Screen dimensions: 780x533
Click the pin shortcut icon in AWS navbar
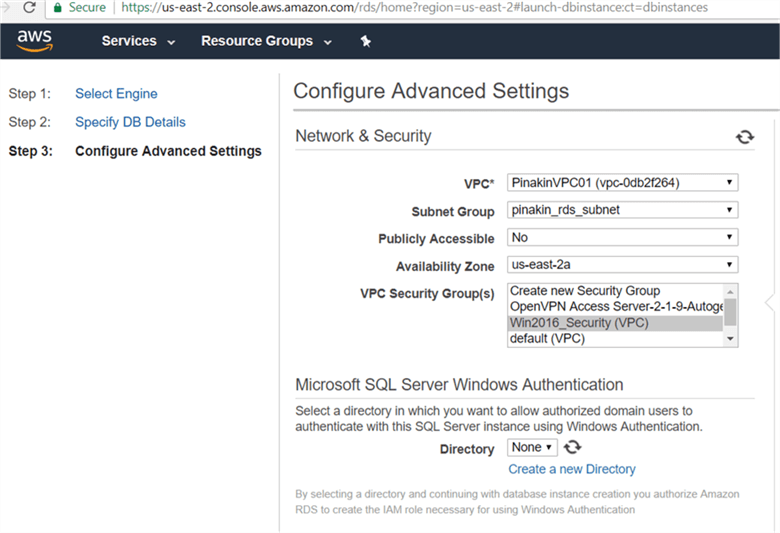(366, 41)
